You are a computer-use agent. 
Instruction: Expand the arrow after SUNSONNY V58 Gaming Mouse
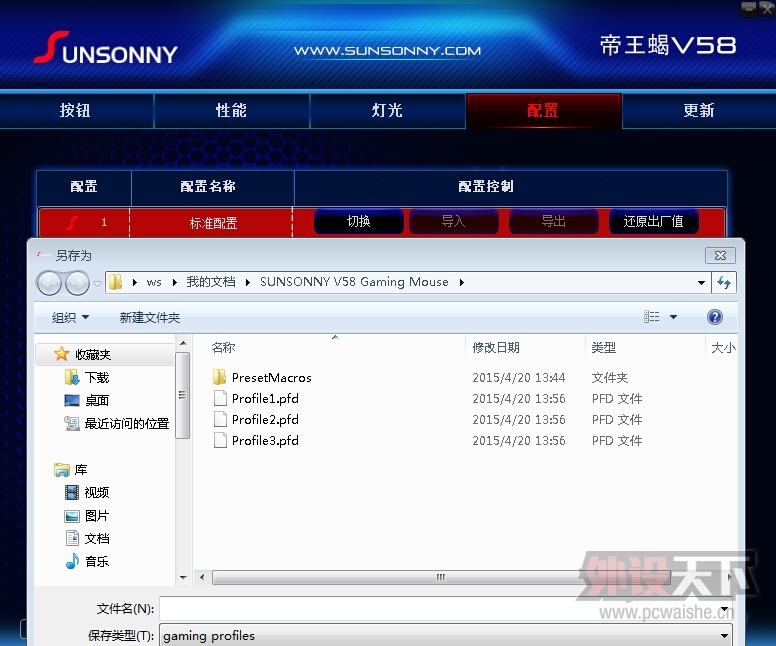[462, 283]
